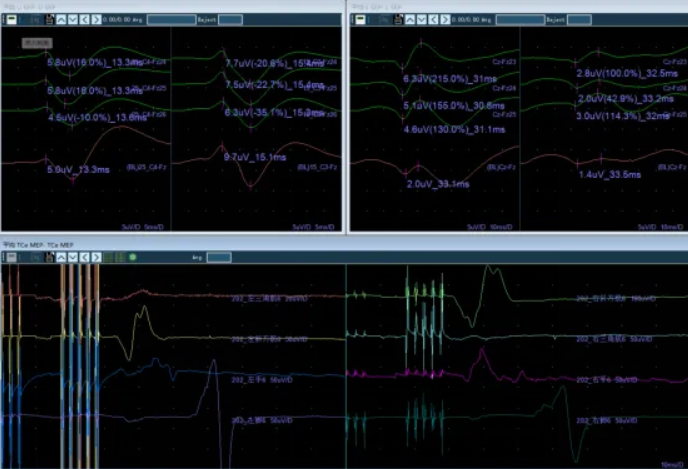Click the Avg value field in upper-right SEP window
688x469 pixels.
[520, 19]
